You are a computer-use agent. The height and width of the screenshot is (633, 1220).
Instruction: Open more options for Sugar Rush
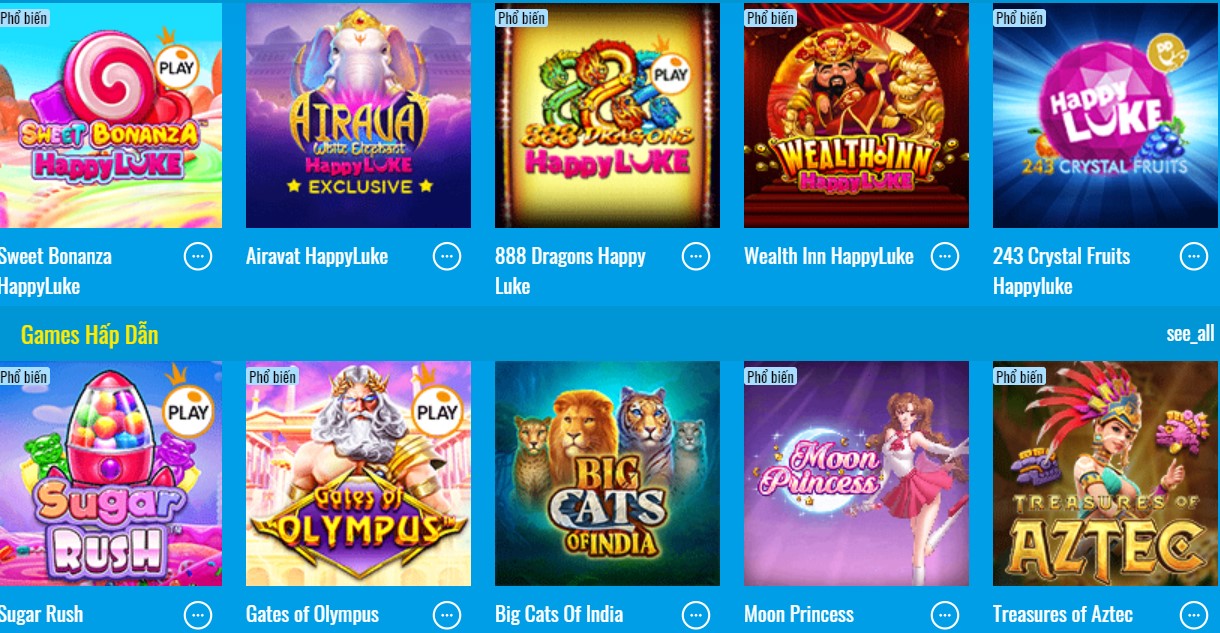[198, 615]
